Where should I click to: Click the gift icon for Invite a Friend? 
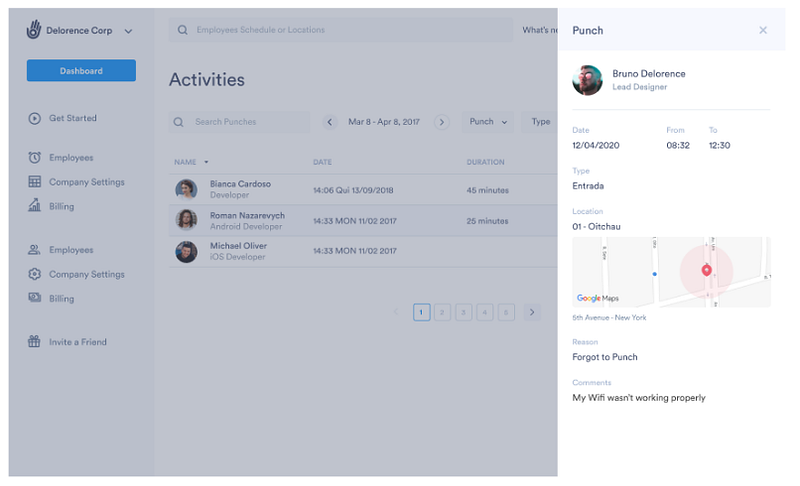coord(34,341)
